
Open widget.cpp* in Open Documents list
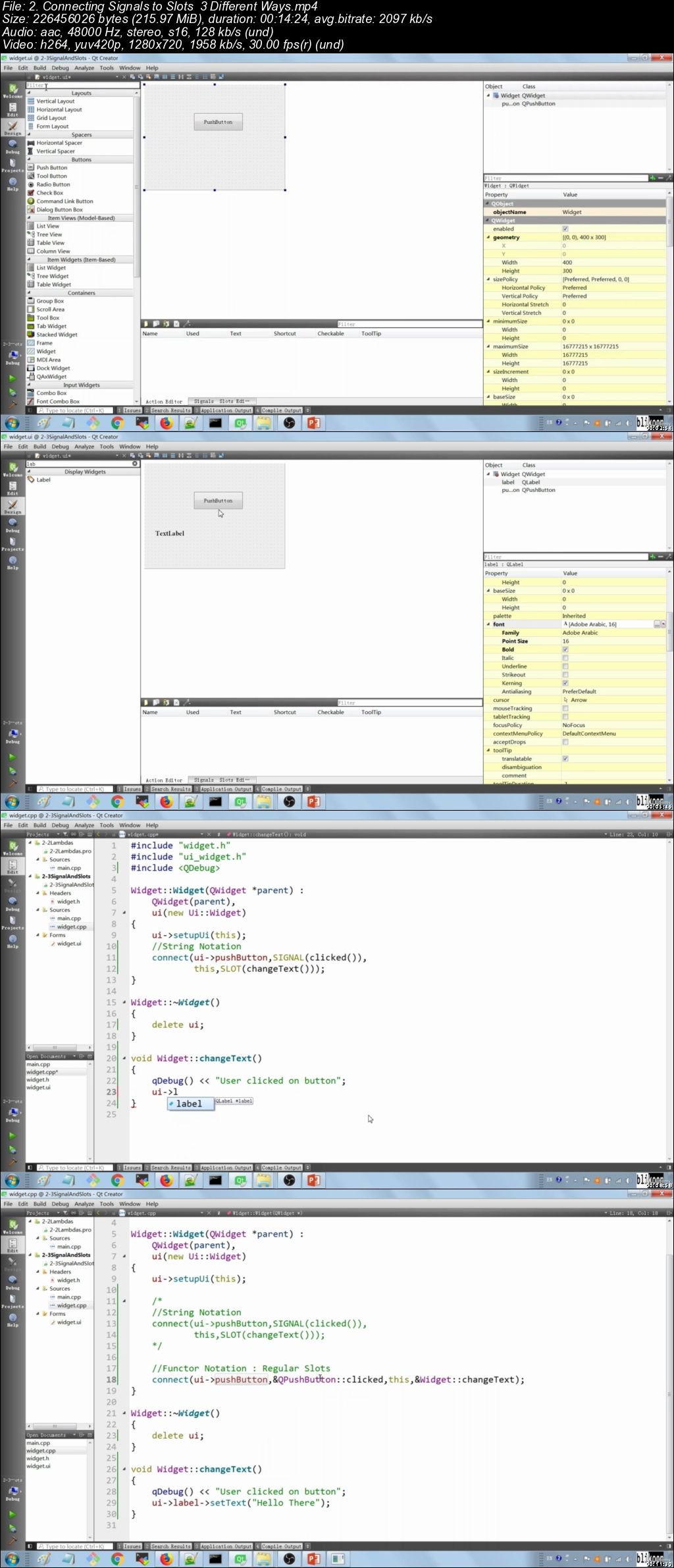tap(43, 1072)
